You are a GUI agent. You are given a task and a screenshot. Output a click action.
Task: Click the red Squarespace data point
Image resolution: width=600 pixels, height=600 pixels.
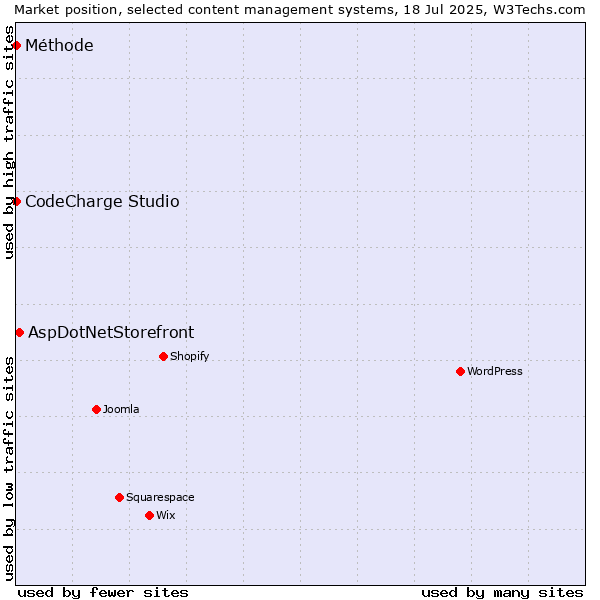click(119, 497)
